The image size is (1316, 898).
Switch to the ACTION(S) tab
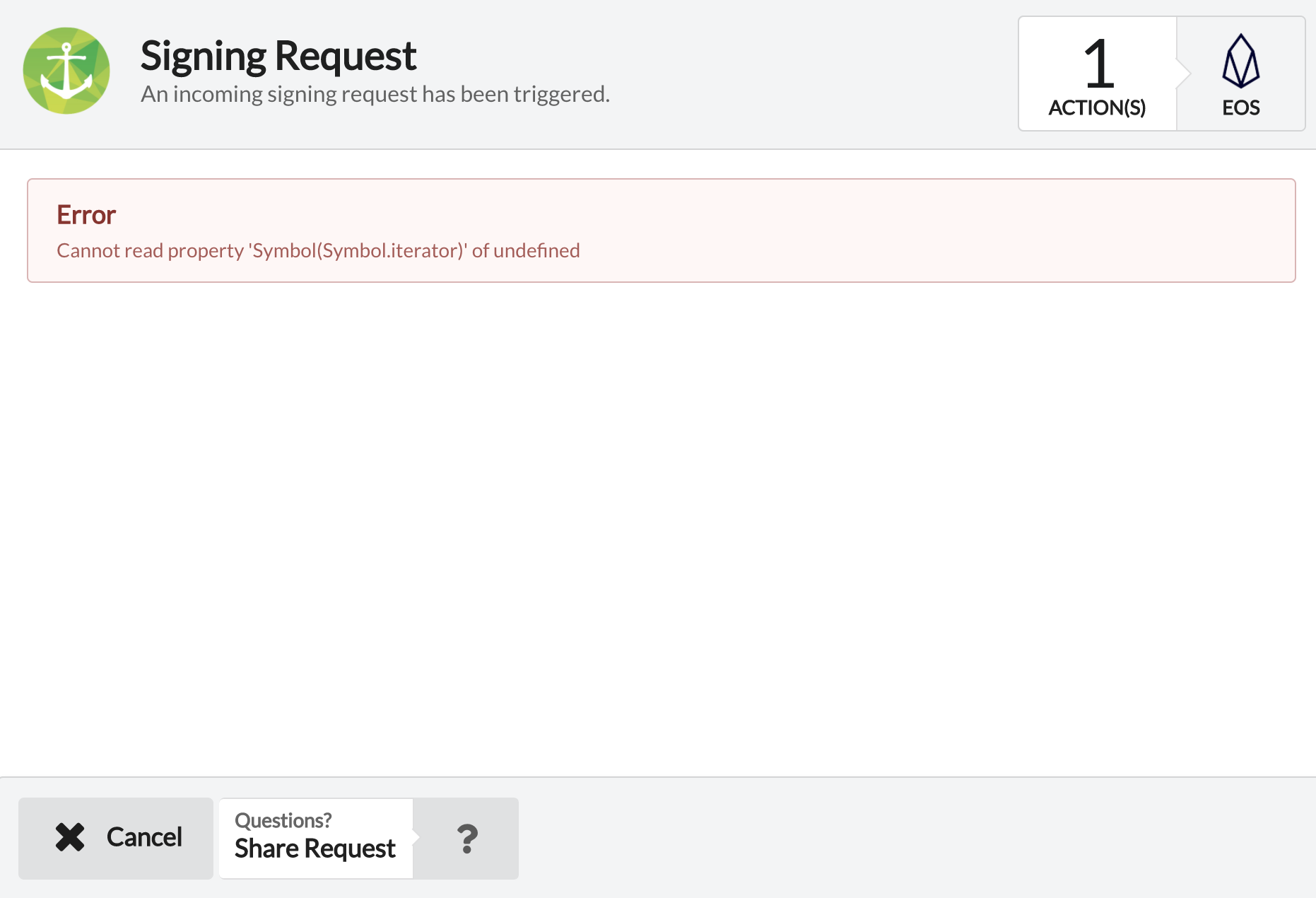click(1096, 73)
